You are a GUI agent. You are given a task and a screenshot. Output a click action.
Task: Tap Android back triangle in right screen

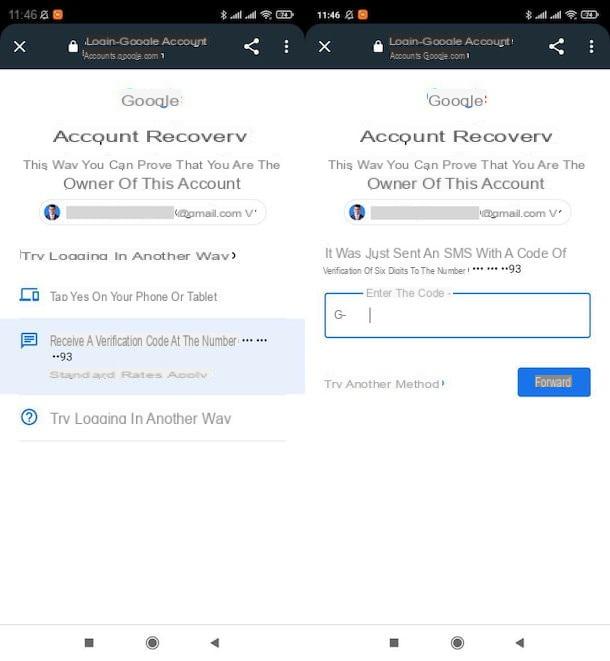click(520, 643)
